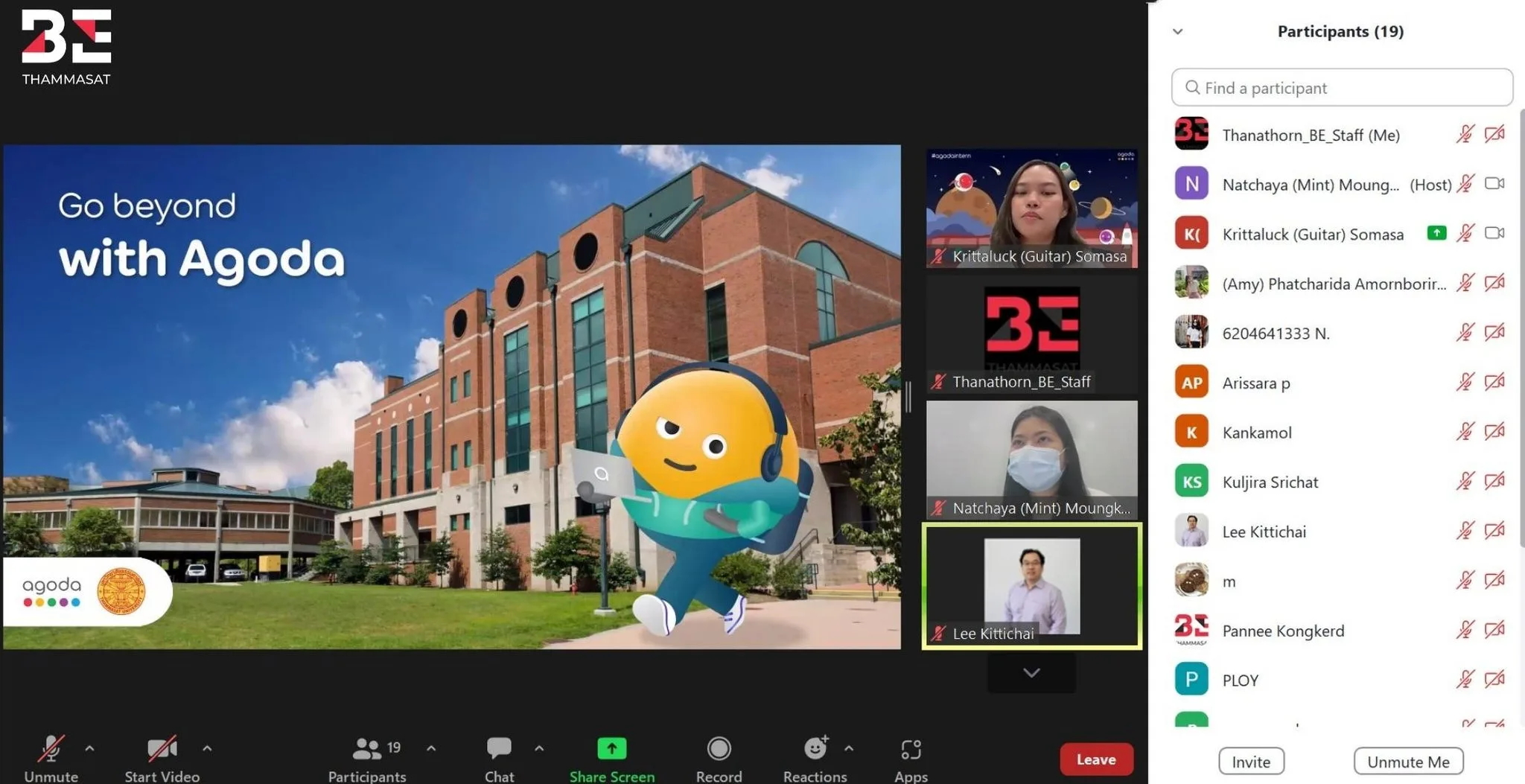Click the BE Thammasat logo
The image size is (1525, 784).
pos(66,48)
